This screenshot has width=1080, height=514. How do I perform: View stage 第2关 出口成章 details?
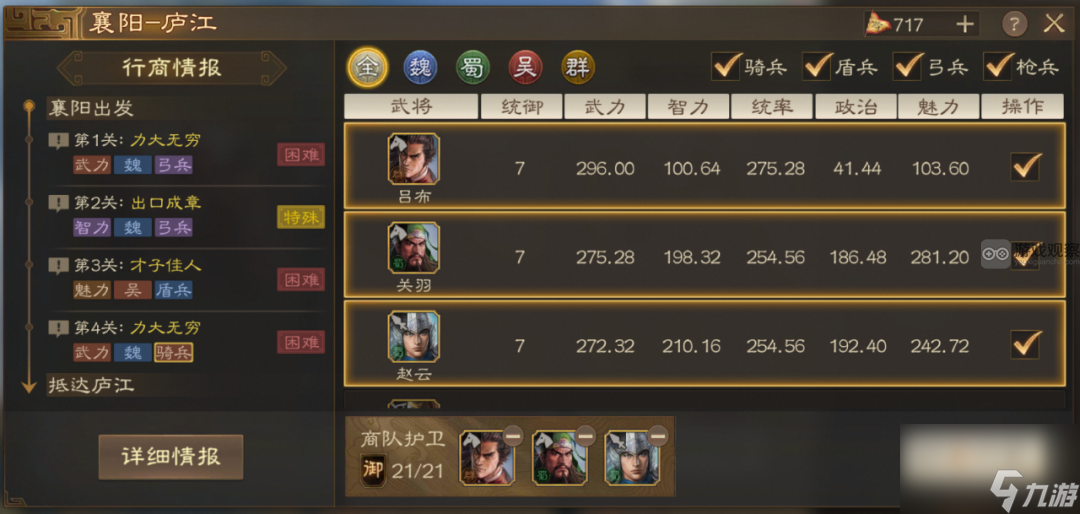point(137,203)
